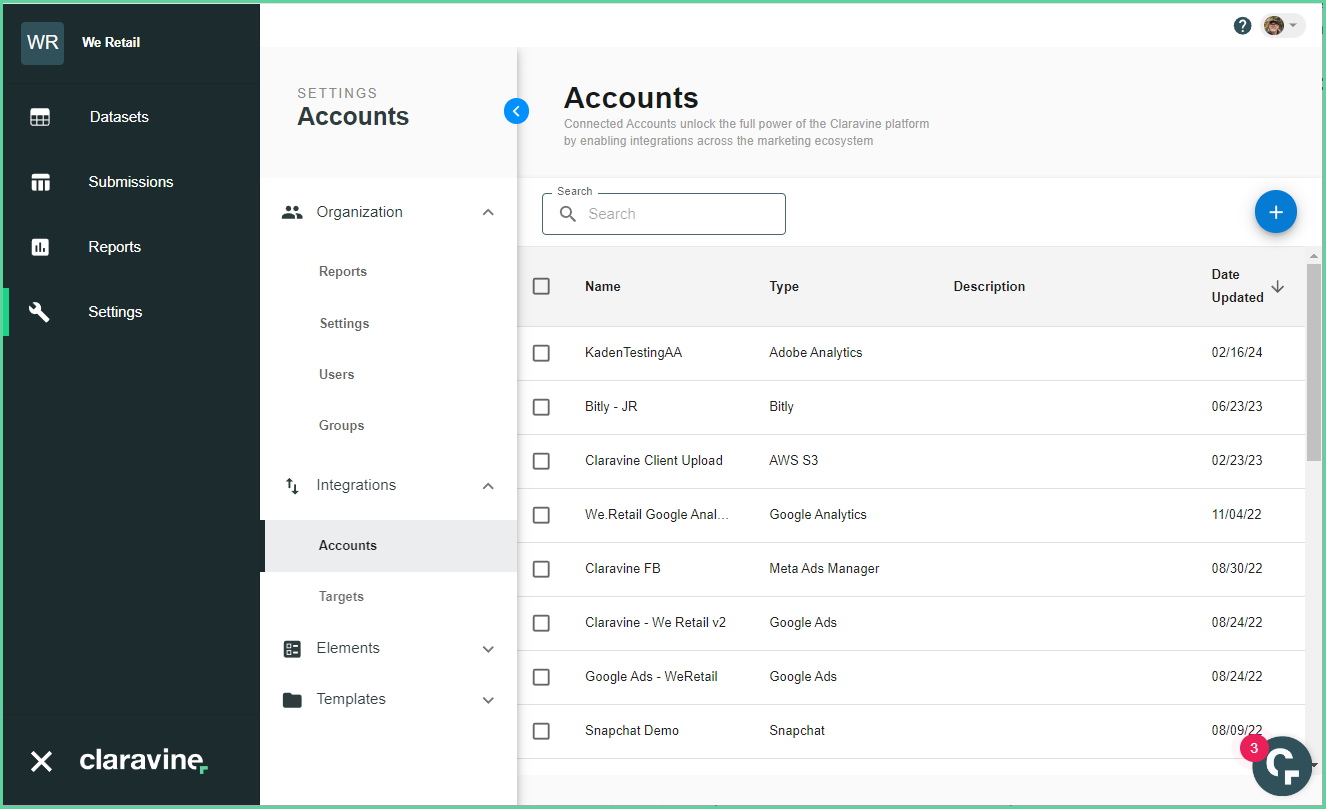Click the user avatar picture
Screen dimensions: 1326x809
pyautogui.click(x=1273, y=26)
